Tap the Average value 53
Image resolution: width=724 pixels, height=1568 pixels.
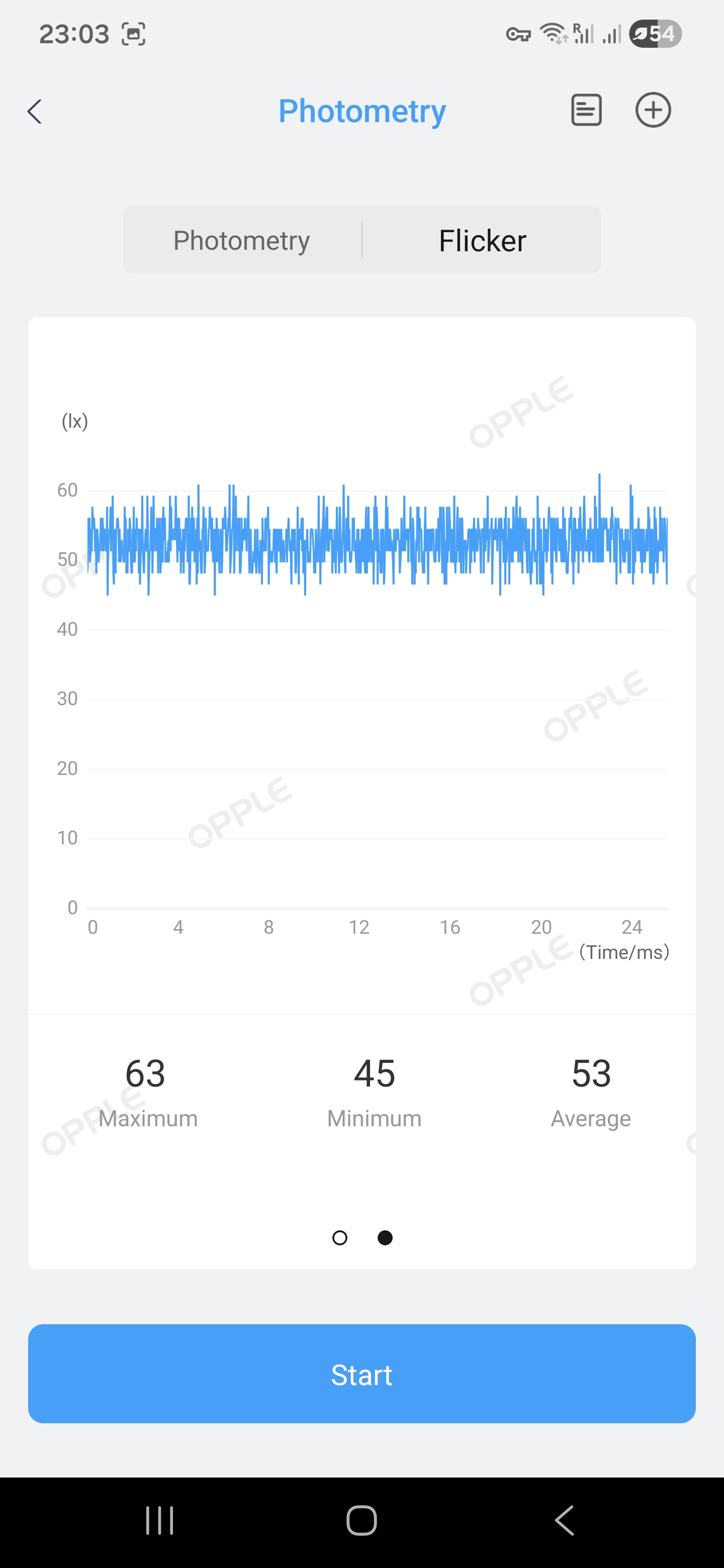(591, 1073)
